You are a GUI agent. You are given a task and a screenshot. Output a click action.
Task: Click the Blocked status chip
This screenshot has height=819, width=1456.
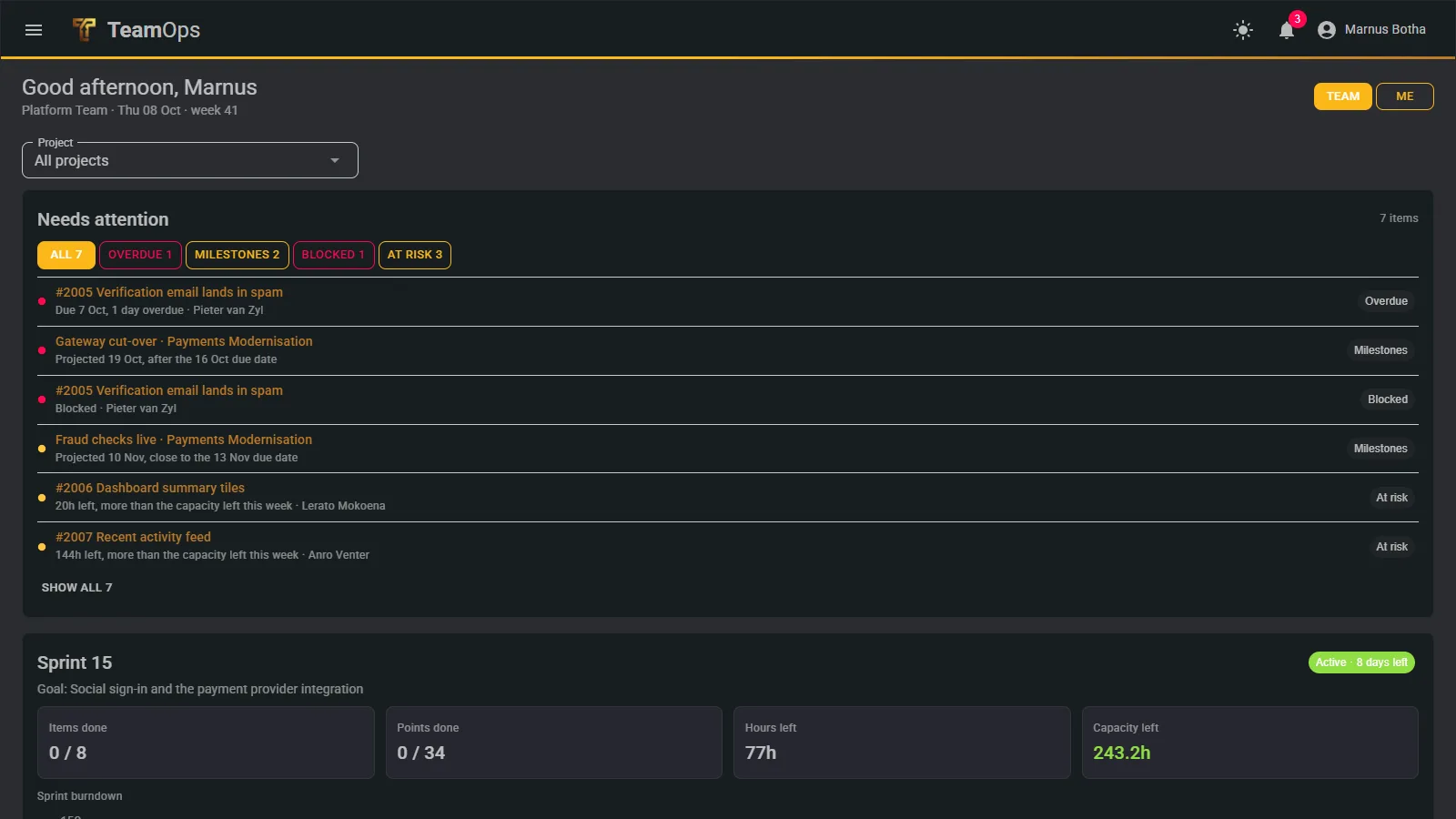click(1388, 399)
